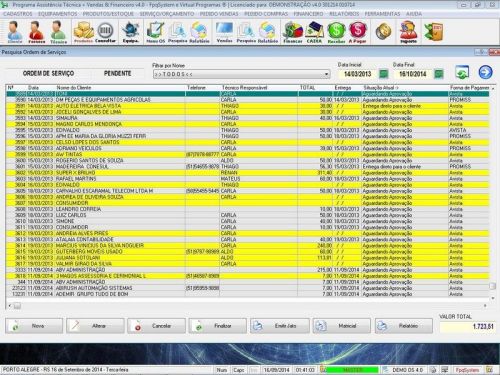Image resolution: width=500 pixels, height=375 pixels.
Task: Click the blue arrow next icon
Action: 485,72
